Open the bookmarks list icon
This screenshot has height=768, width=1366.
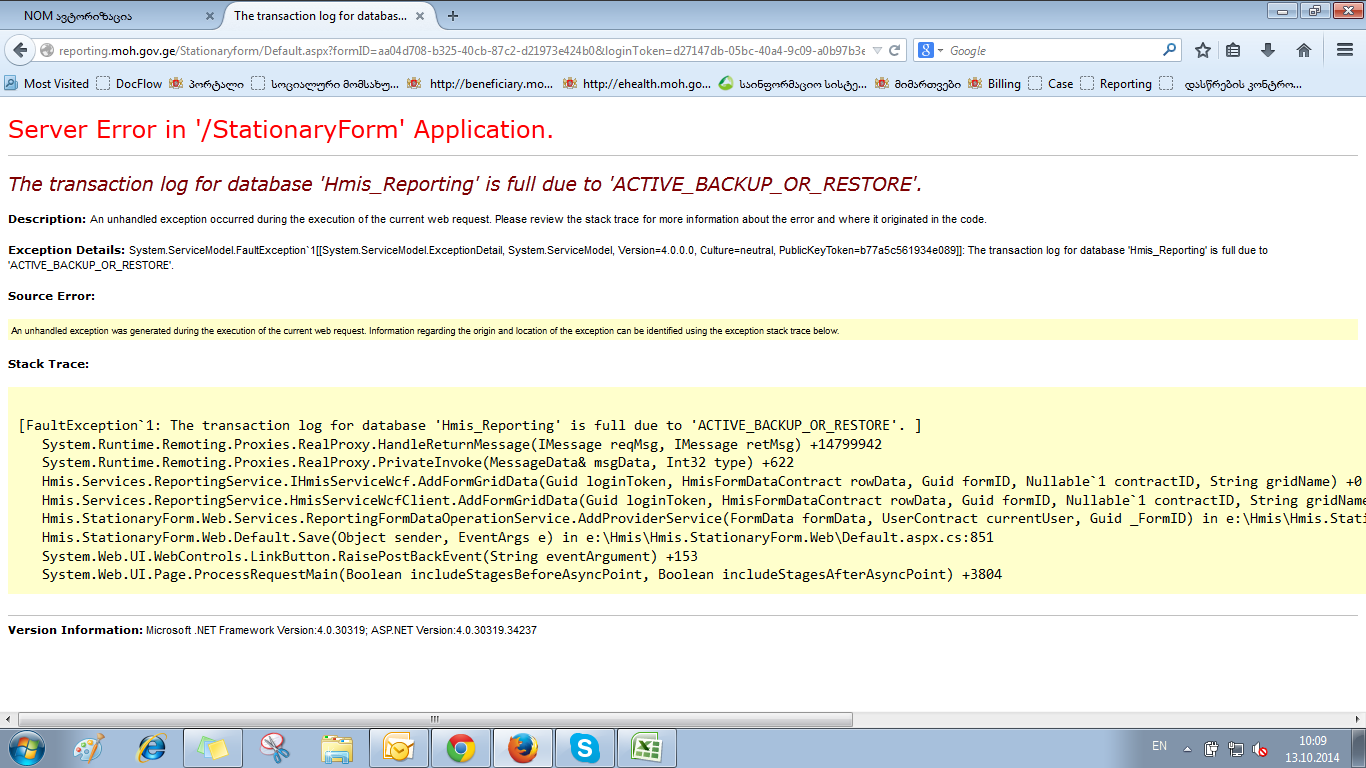click(1234, 50)
